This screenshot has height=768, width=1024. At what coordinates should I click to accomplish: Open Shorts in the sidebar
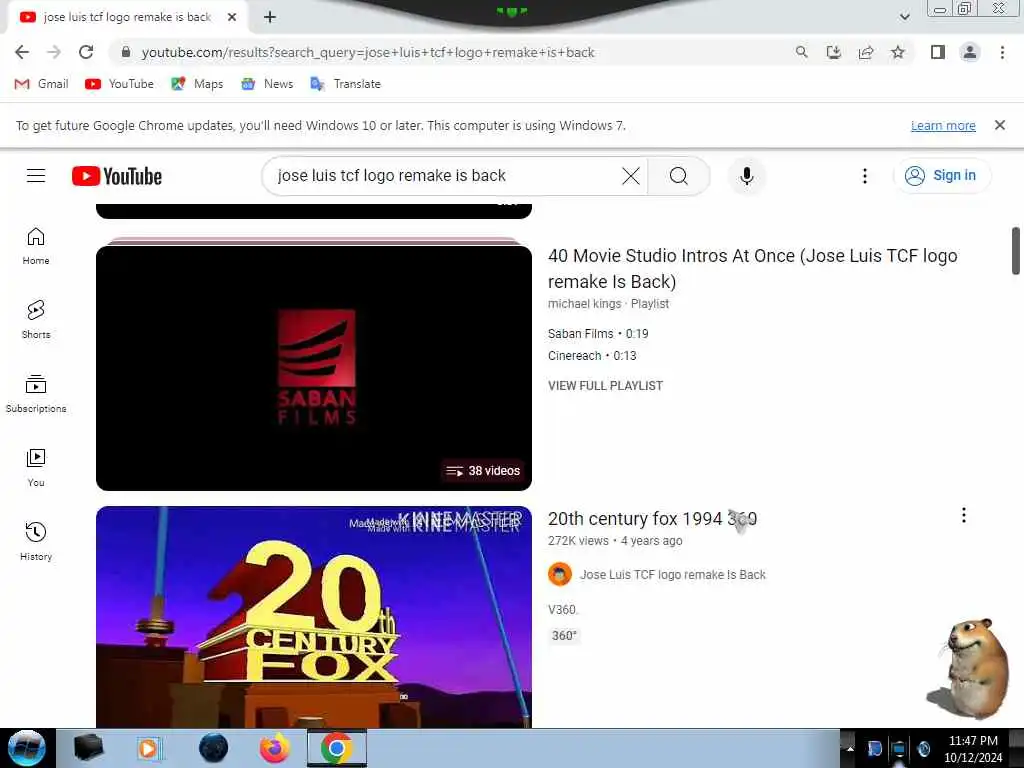pyautogui.click(x=36, y=320)
